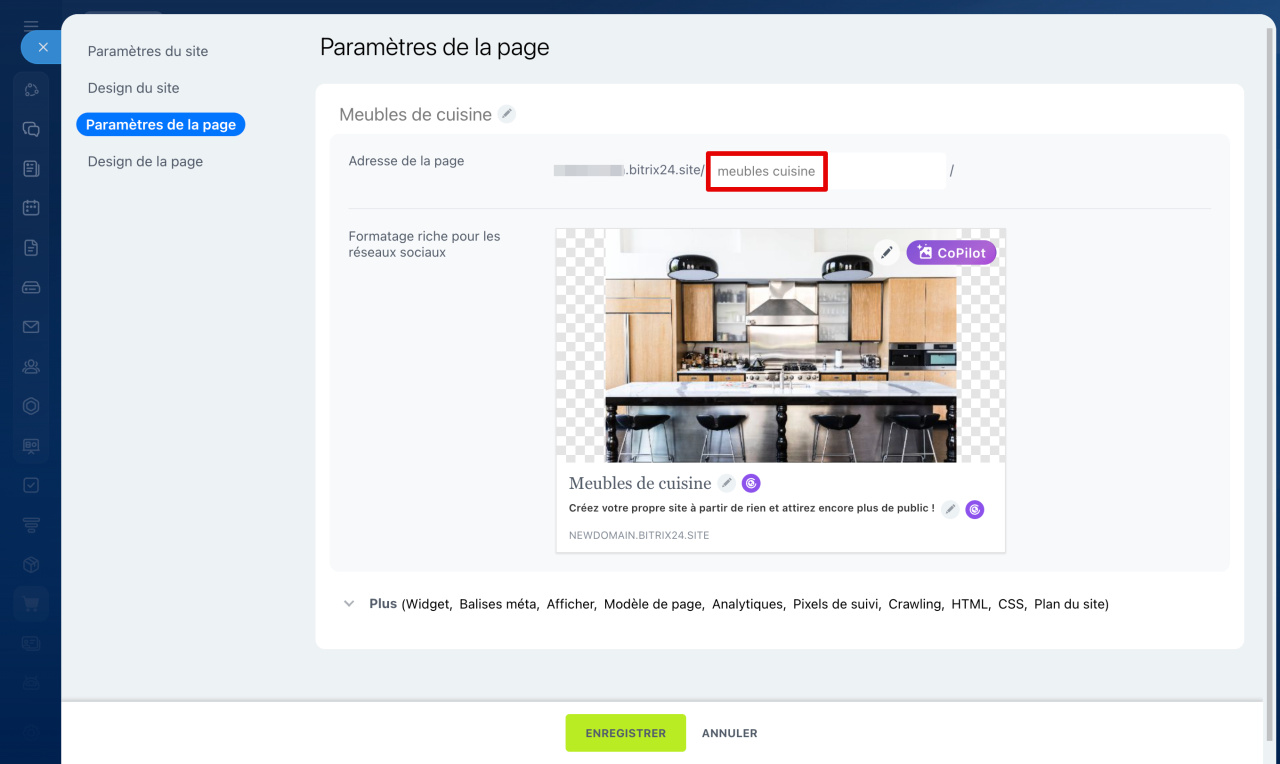Open the 'Design de la page' tab
The image size is (1280, 764).
coord(146,161)
